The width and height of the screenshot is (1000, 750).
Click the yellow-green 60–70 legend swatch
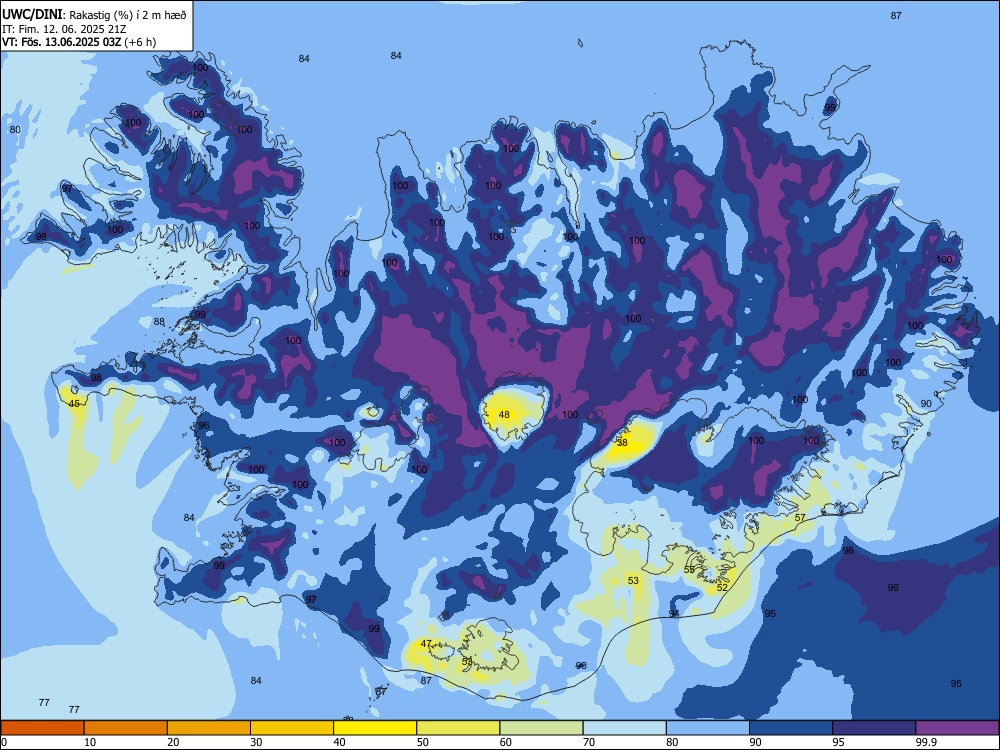click(541, 728)
